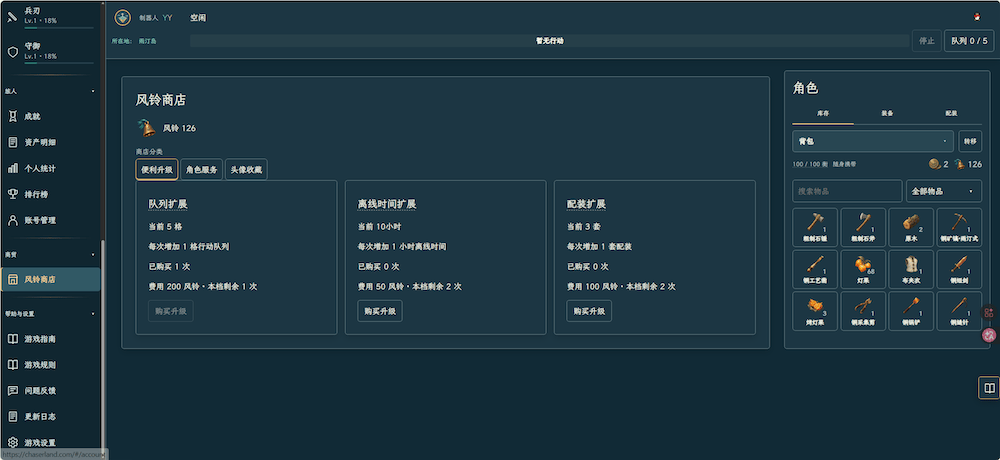Click 购买升级 under 队列扩展
The image size is (1000, 460).
point(171,311)
